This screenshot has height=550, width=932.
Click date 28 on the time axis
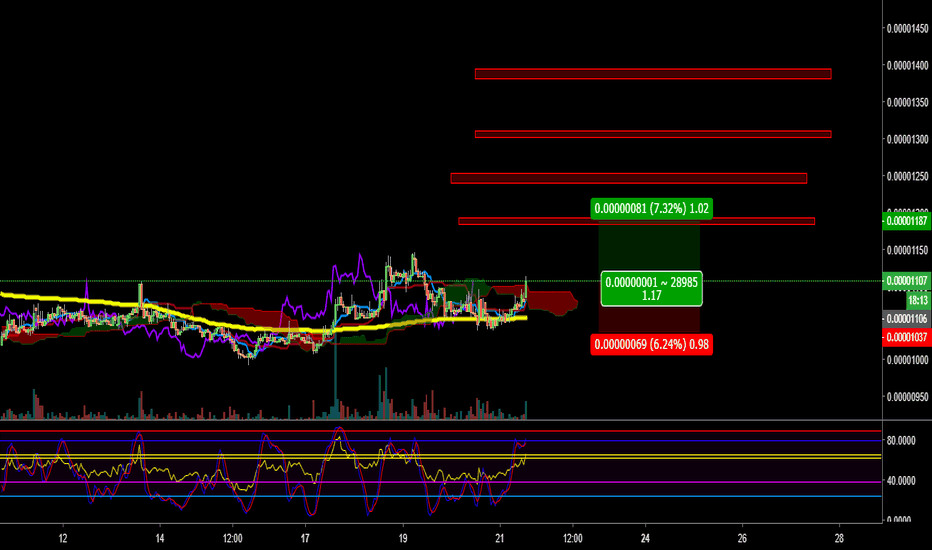pos(839,538)
